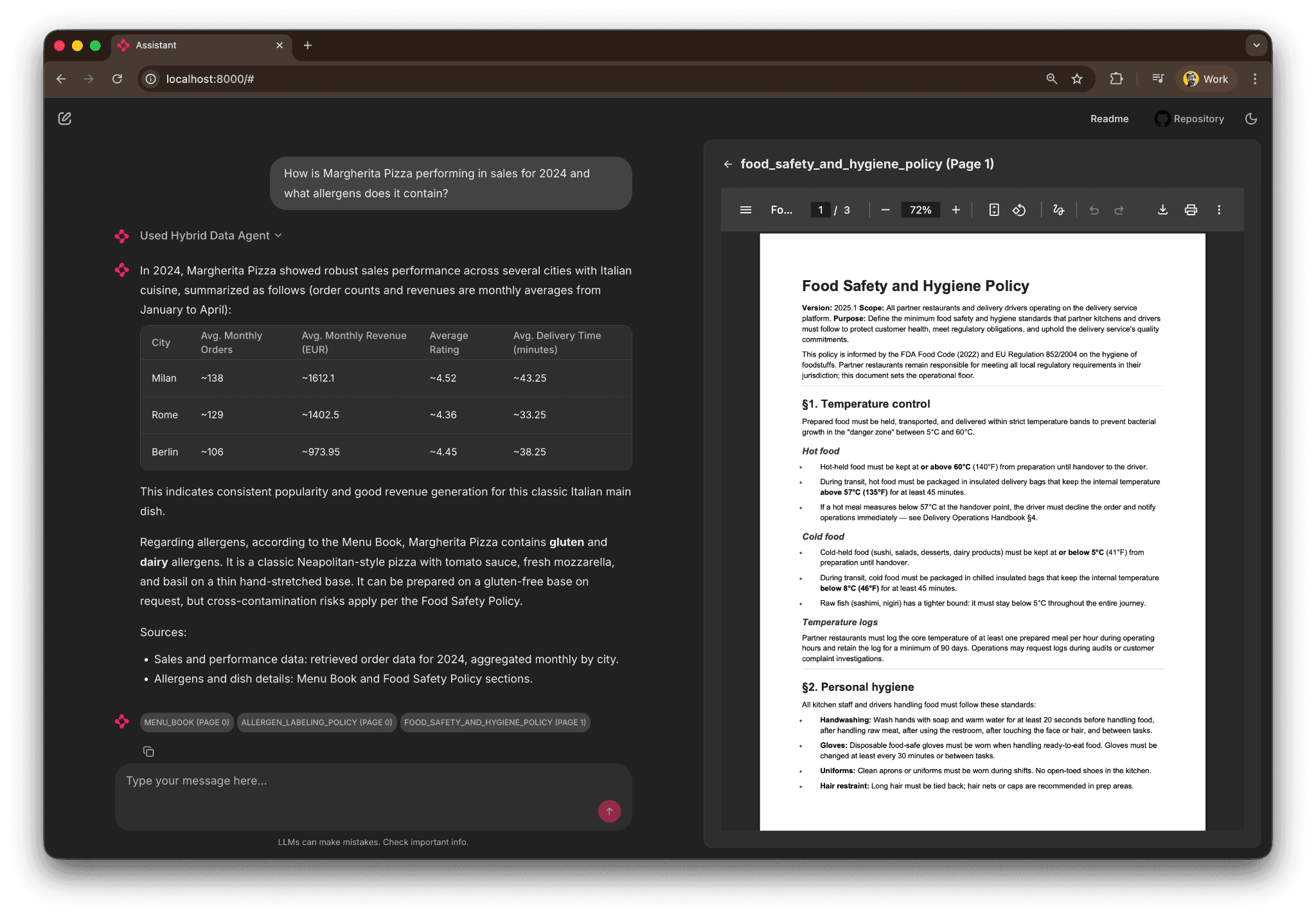
Task: Select the PDF draw annotation tool
Action: pyautogui.click(x=1058, y=209)
